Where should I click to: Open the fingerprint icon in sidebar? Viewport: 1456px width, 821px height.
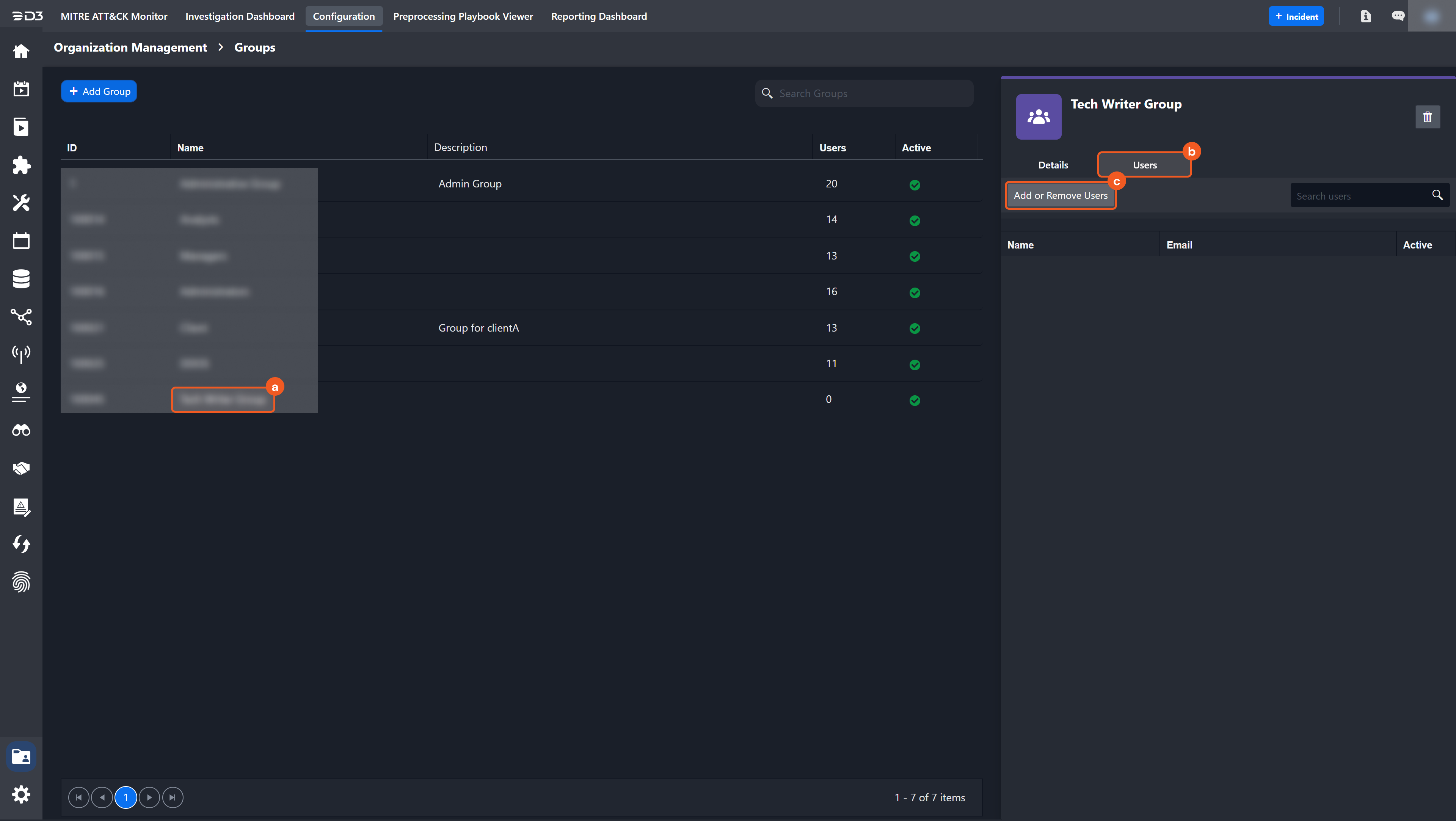21,582
